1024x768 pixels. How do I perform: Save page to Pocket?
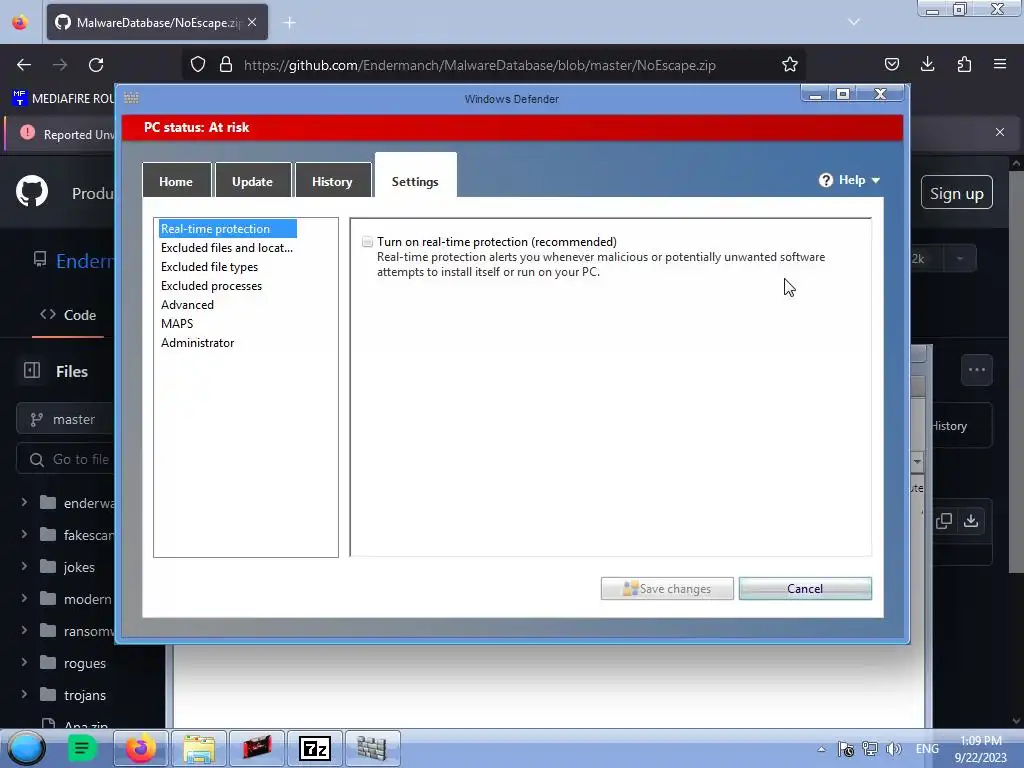coord(891,64)
